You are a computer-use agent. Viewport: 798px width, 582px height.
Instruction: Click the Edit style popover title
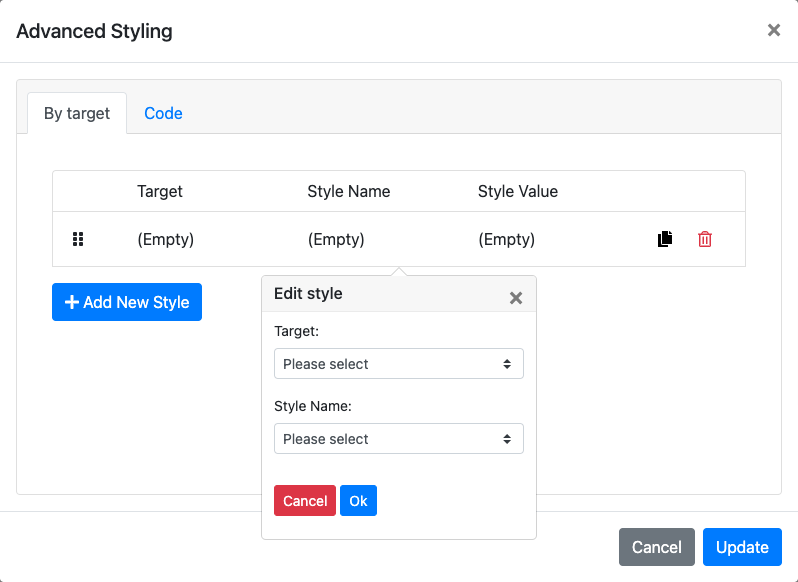pyautogui.click(x=308, y=294)
